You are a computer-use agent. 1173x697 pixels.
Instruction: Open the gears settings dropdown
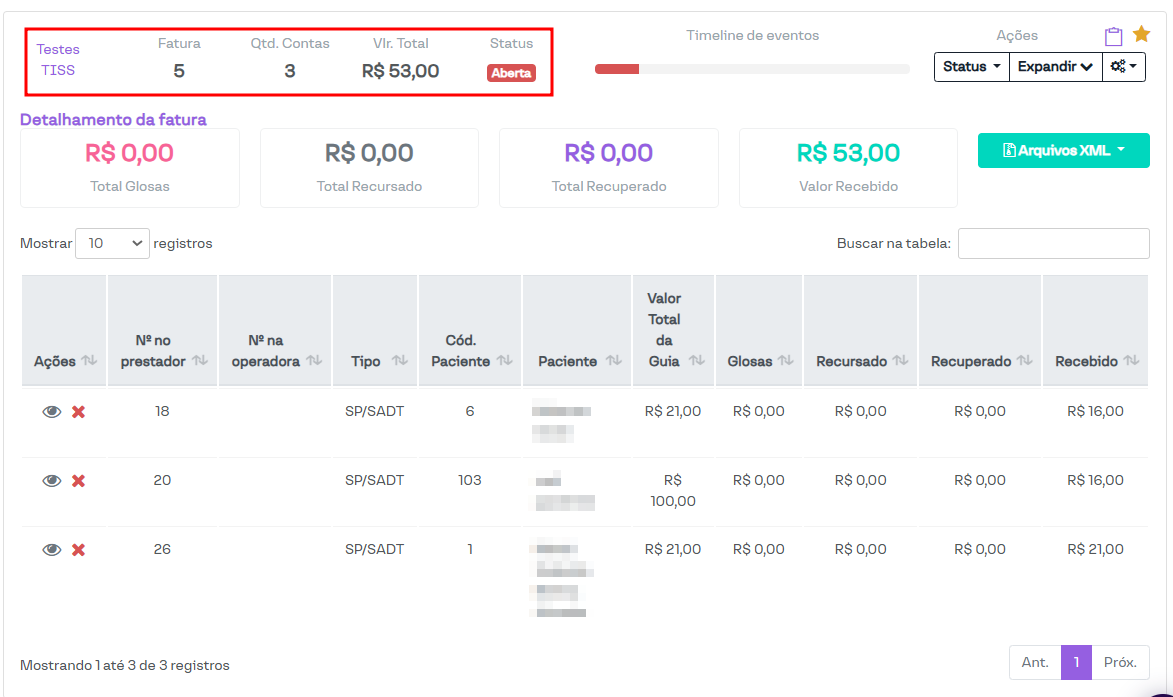coord(1124,67)
